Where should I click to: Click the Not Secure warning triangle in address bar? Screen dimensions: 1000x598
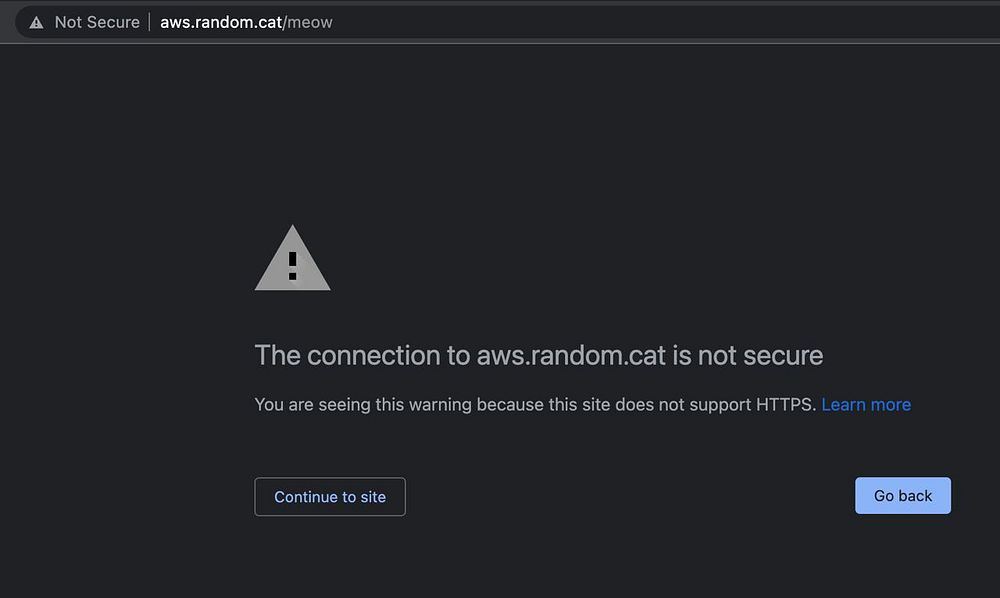[x=37, y=22]
